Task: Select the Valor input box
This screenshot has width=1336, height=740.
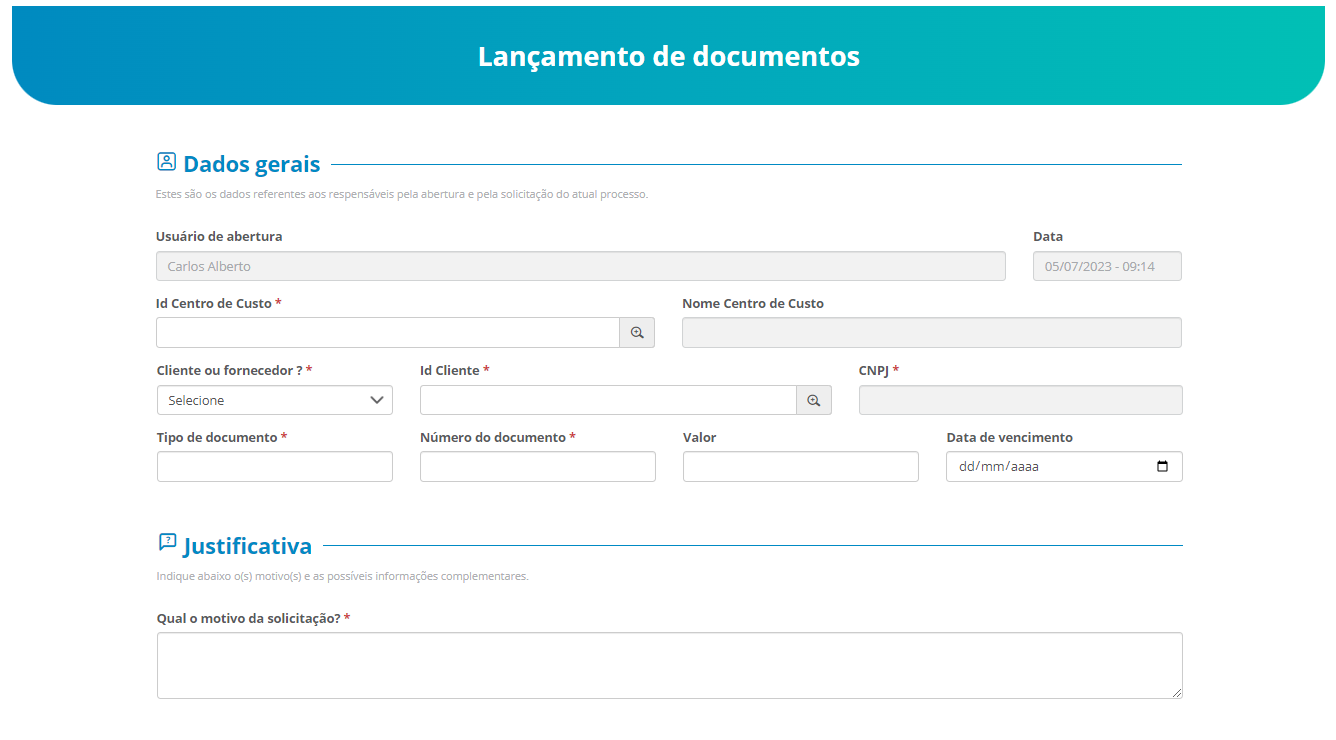Action: pyautogui.click(x=800, y=467)
